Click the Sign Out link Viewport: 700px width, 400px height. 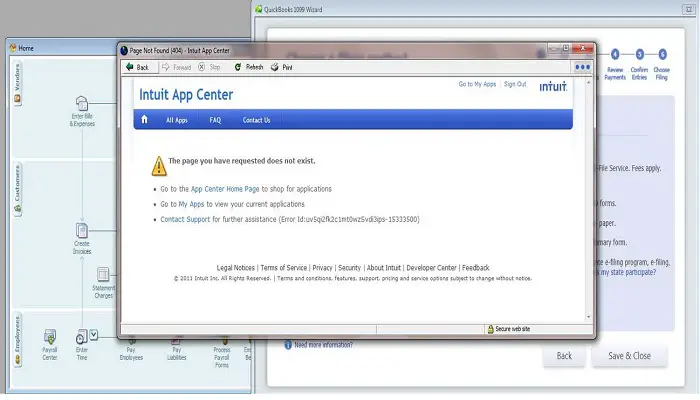[x=515, y=84]
